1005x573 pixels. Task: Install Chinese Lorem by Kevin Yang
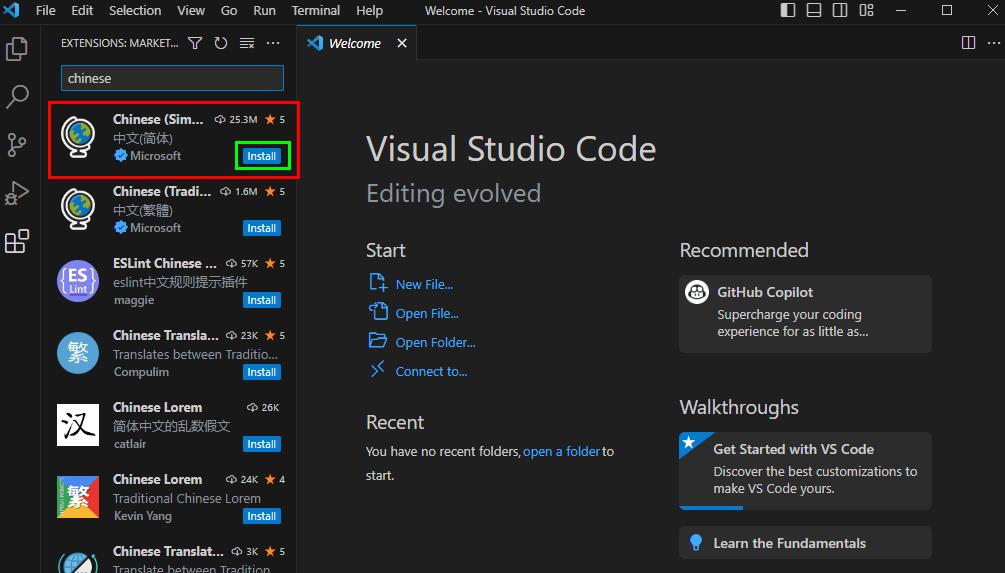[x=262, y=516]
